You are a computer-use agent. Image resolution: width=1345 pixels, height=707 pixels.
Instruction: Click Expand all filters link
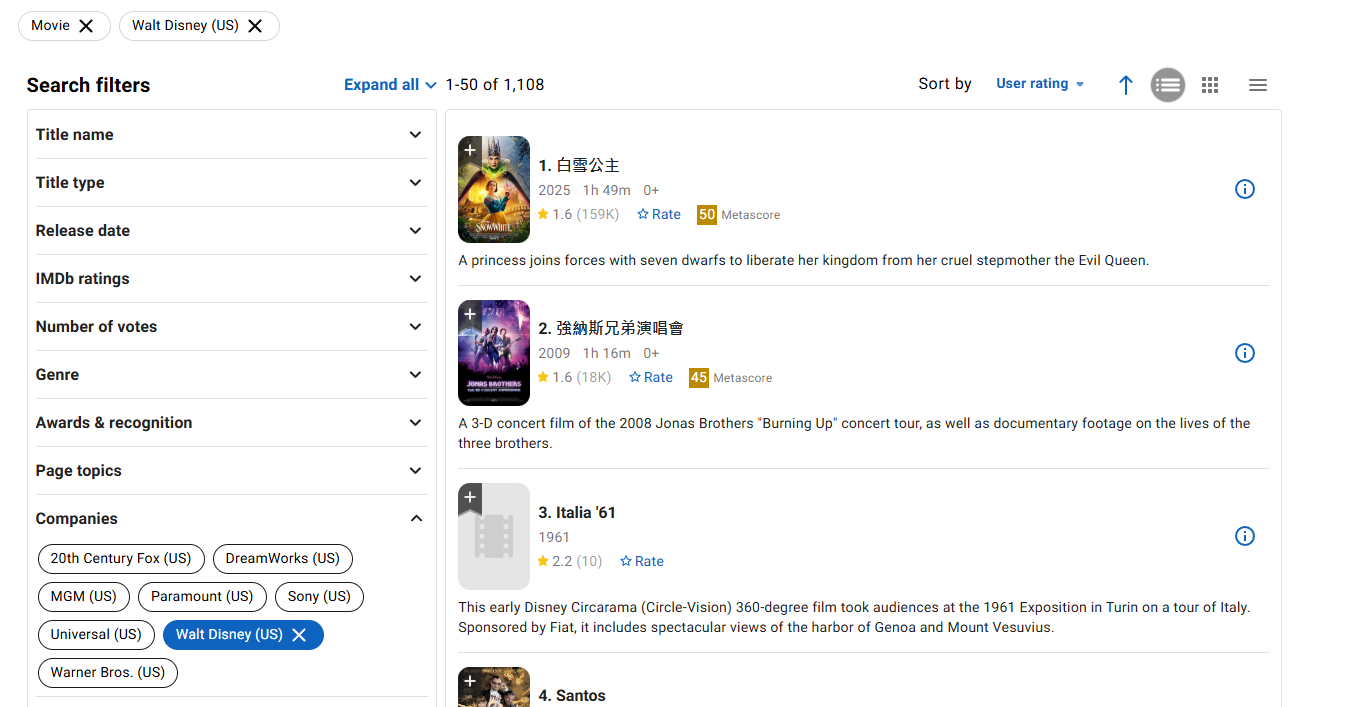(x=390, y=85)
